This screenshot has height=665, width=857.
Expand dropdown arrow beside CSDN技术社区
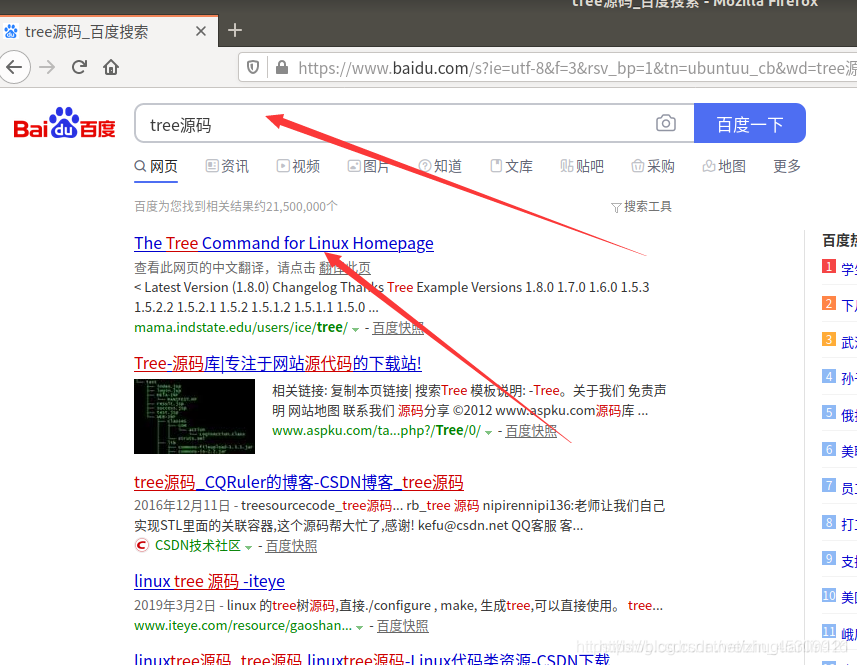click(249, 547)
